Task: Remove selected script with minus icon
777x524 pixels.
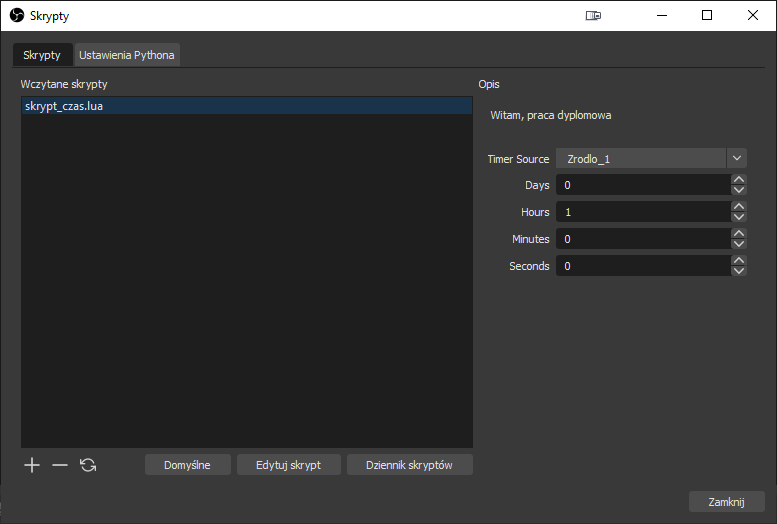Action: tap(60, 465)
